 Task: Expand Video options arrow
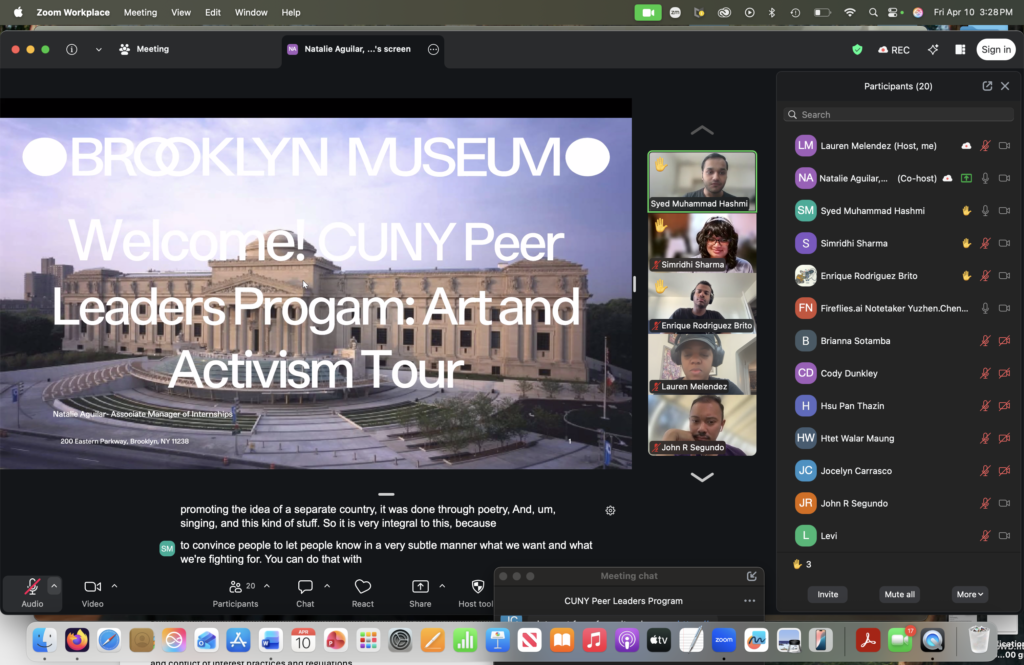(114, 586)
